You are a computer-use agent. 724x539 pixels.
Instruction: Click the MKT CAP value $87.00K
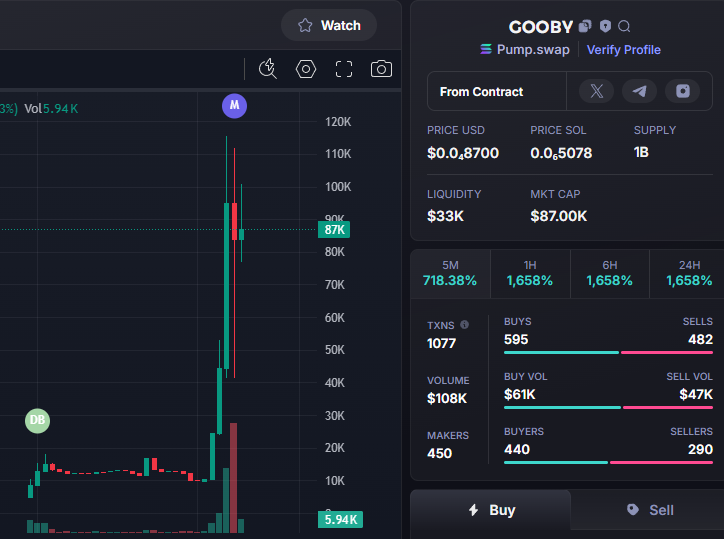[559, 216]
